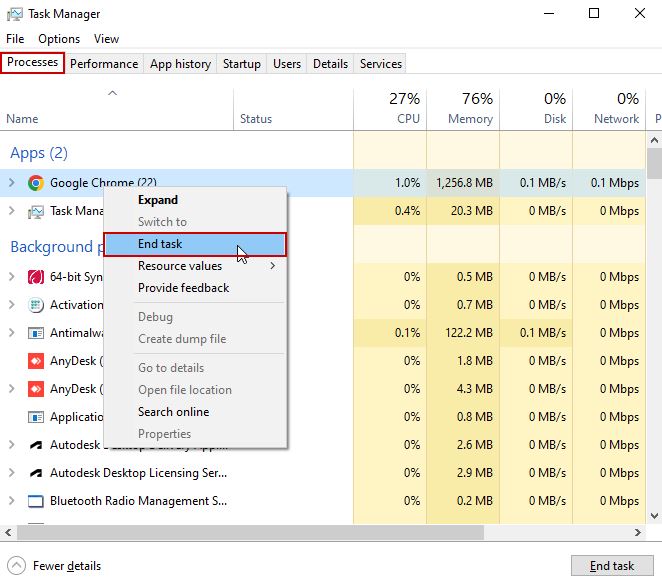Open the Resource values submenu arrow

(273, 266)
